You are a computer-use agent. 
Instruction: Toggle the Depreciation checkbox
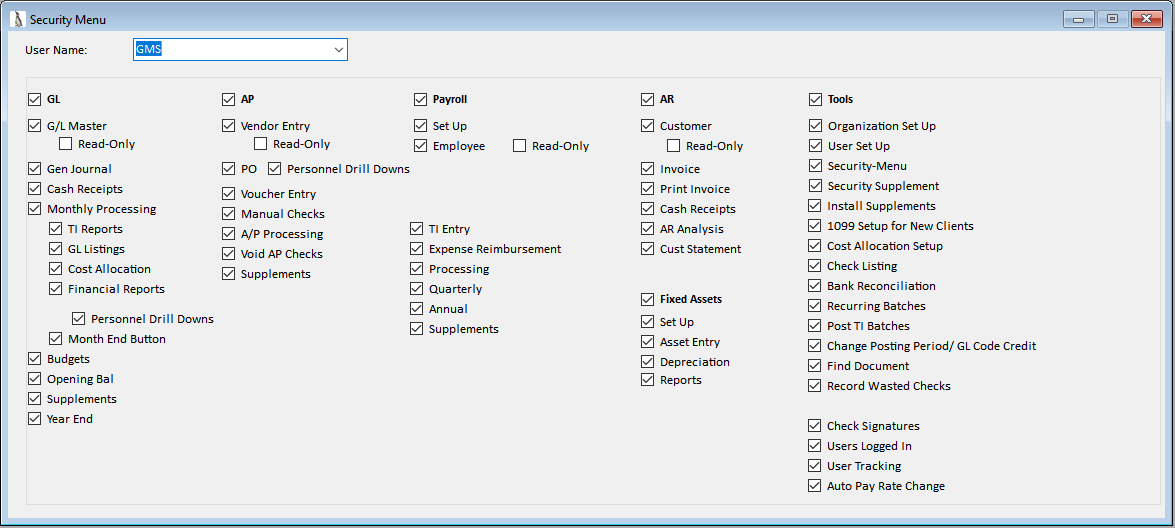click(x=647, y=362)
